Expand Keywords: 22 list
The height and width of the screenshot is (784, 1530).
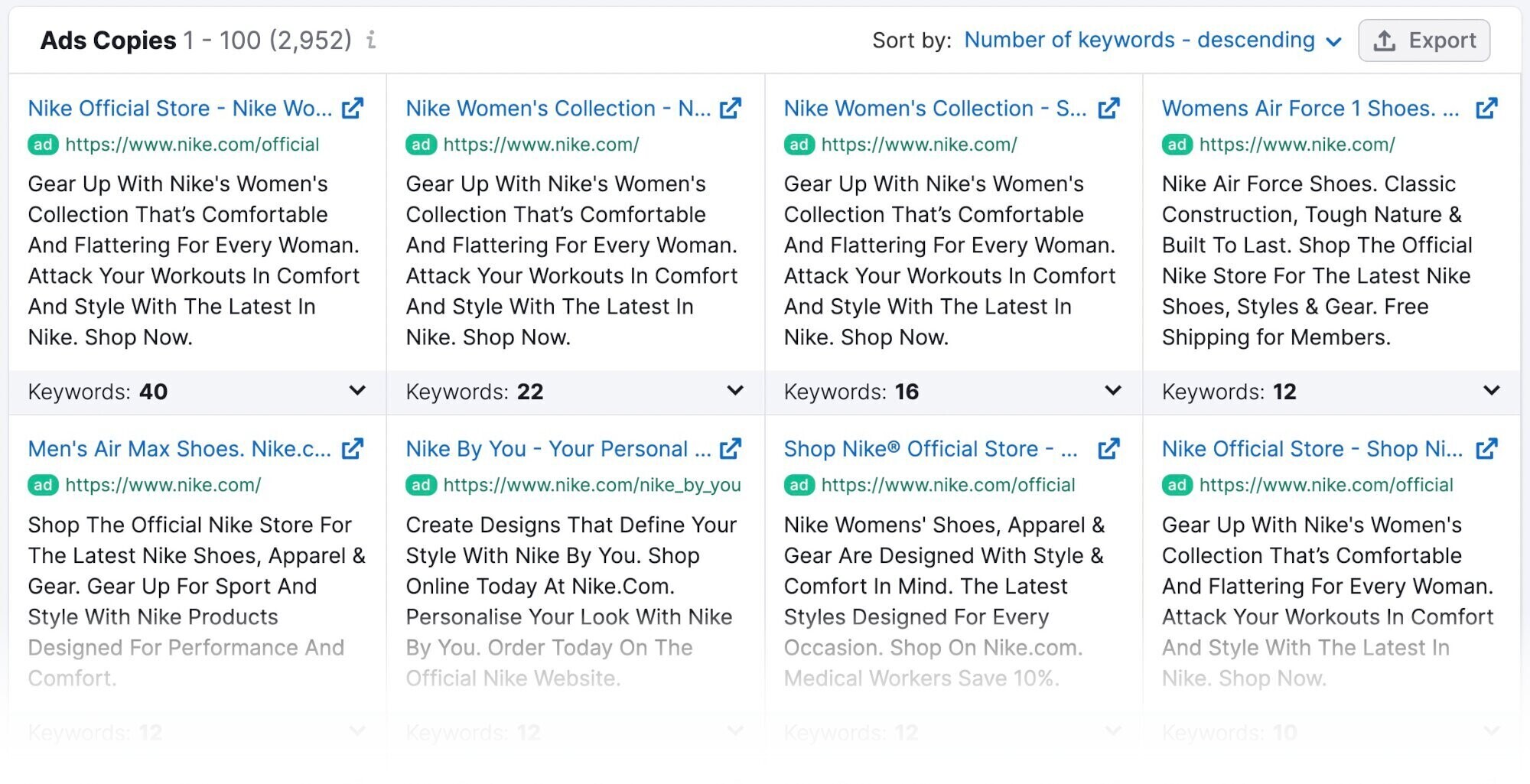click(735, 391)
